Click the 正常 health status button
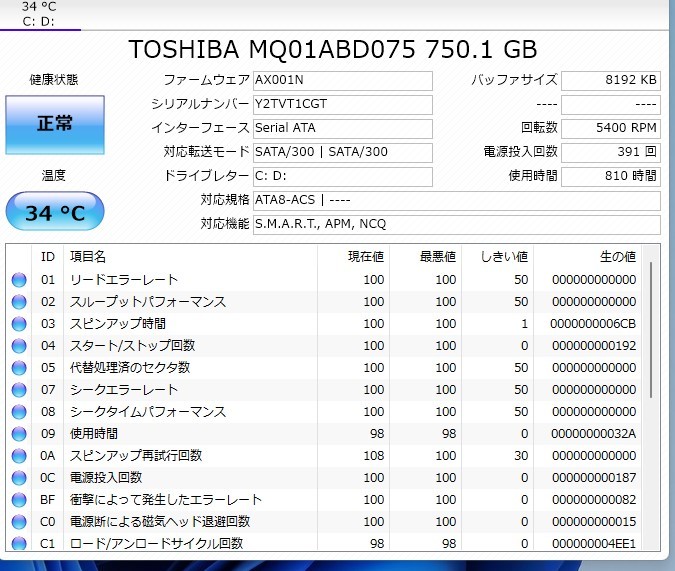675x571 pixels. click(x=55, y=125)
